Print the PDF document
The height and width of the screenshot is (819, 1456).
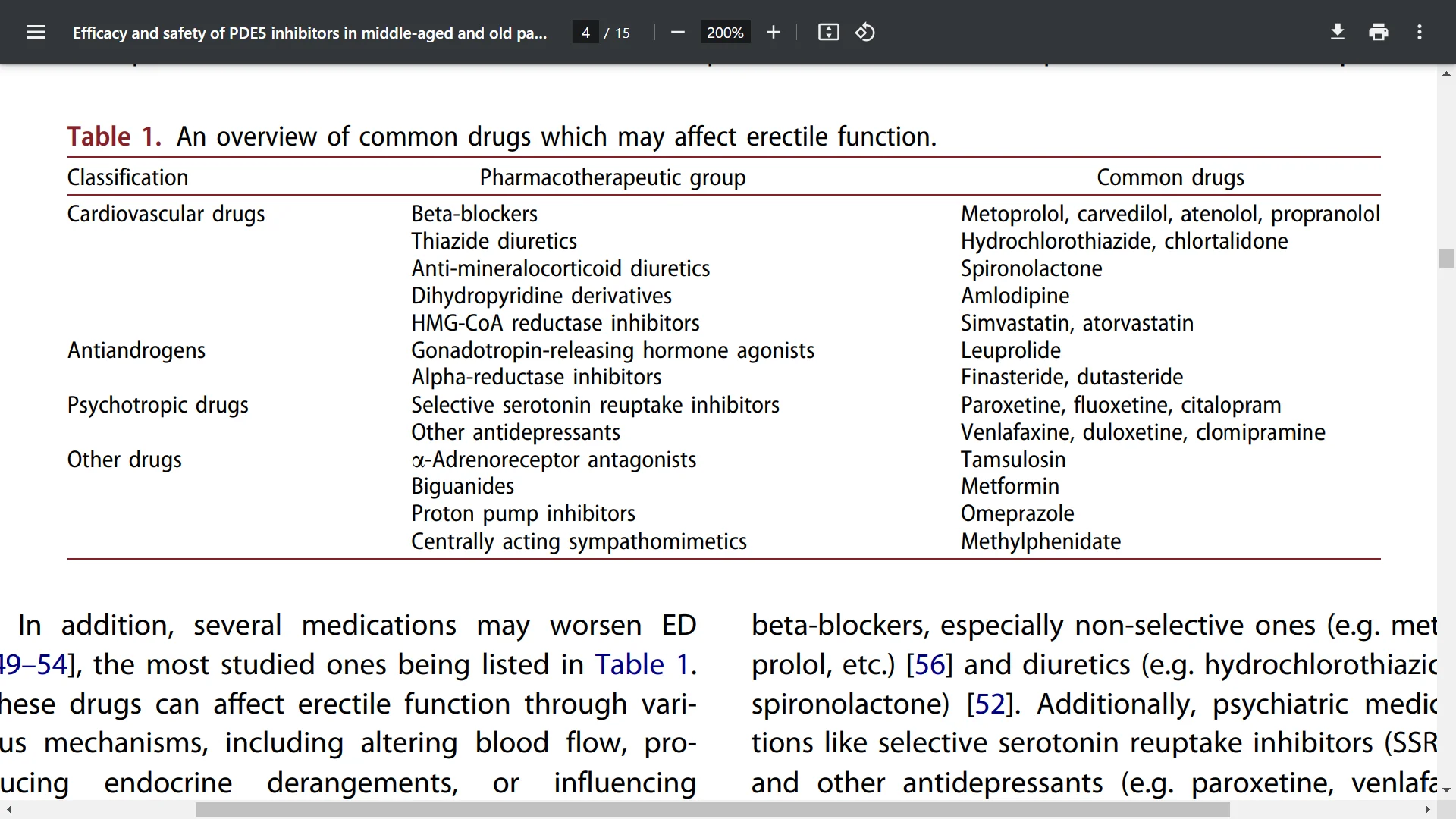[x=1379, y=33]
